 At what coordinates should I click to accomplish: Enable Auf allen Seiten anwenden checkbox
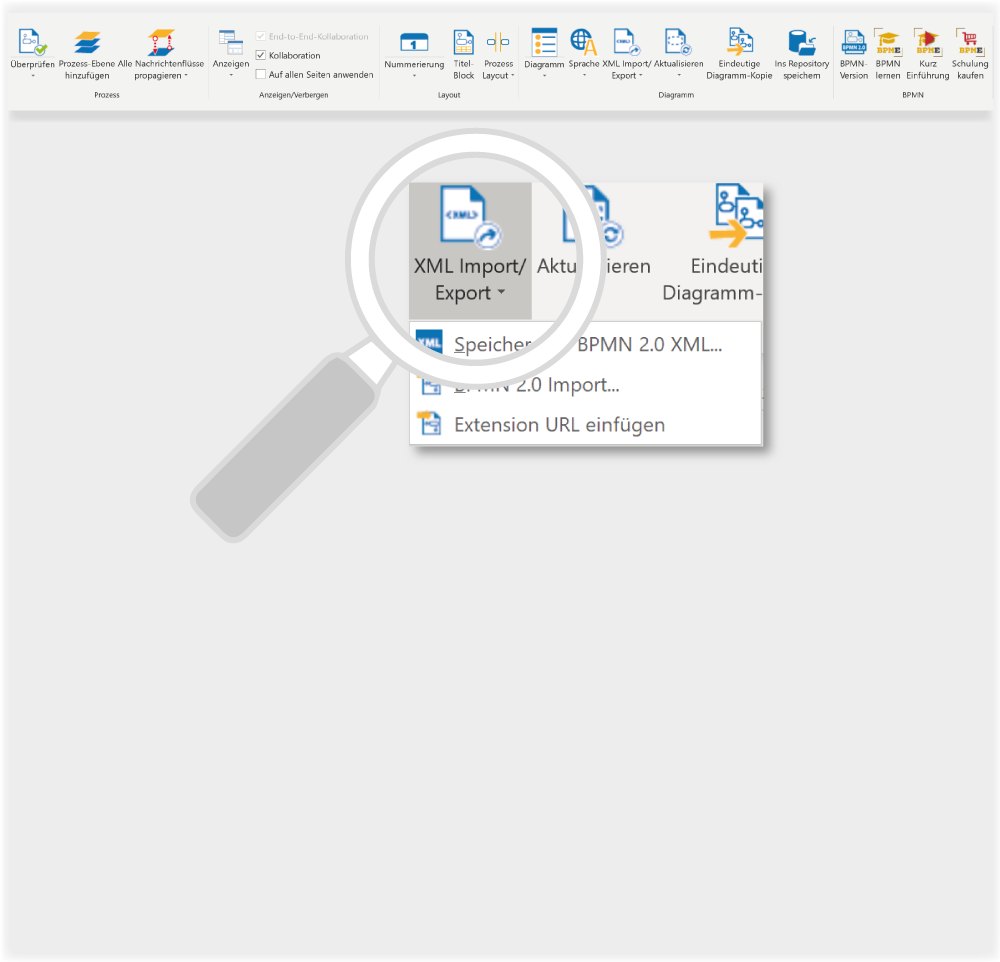tap(261, 75)
